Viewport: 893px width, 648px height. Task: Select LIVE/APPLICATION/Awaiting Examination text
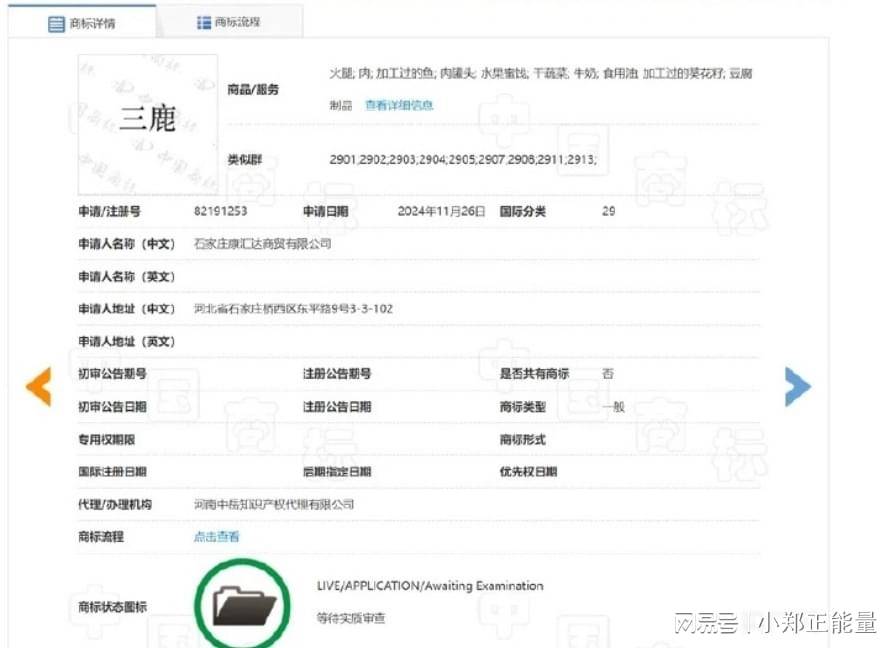tap(430, 585)
